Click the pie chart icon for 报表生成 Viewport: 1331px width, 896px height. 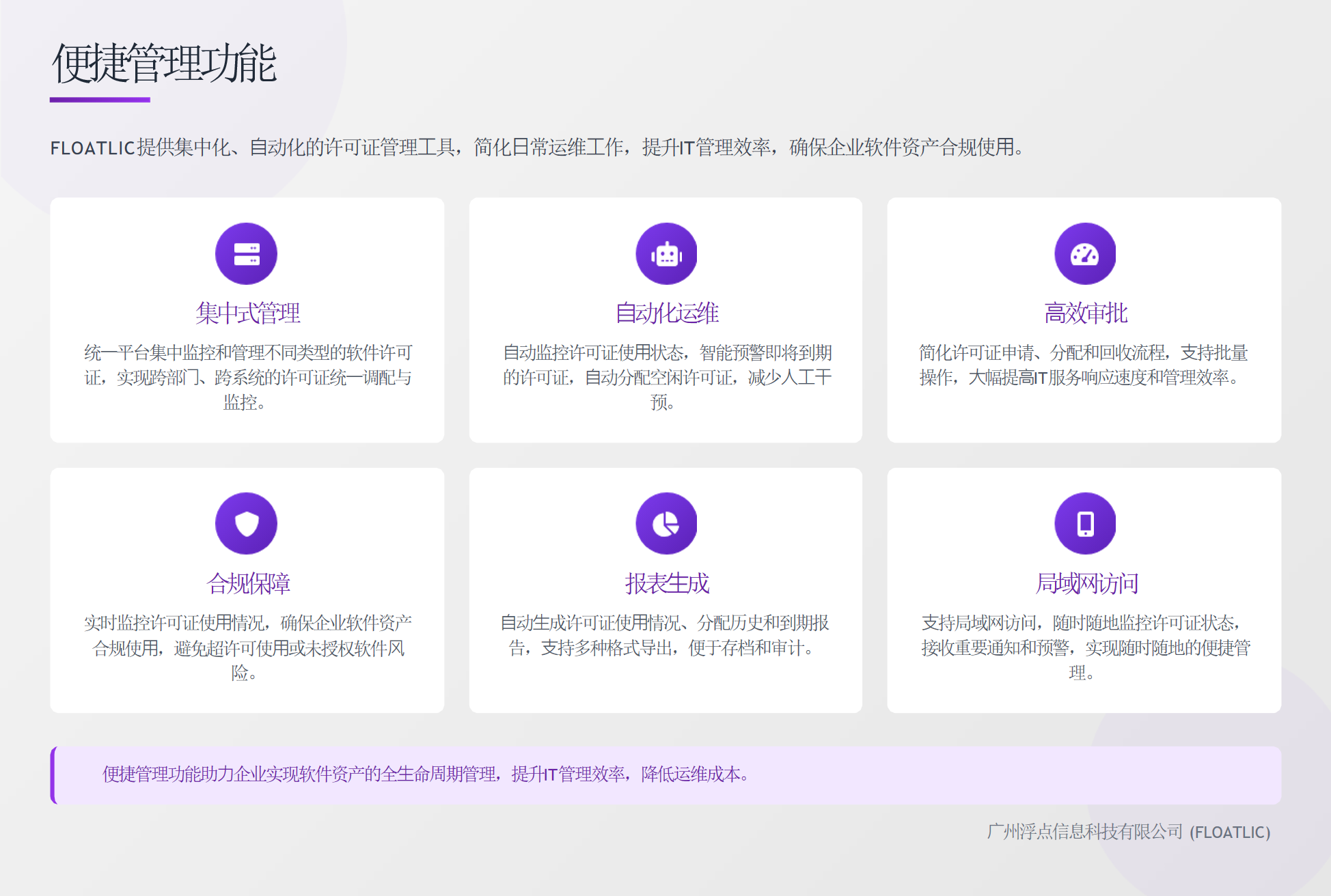coord(666,523)
